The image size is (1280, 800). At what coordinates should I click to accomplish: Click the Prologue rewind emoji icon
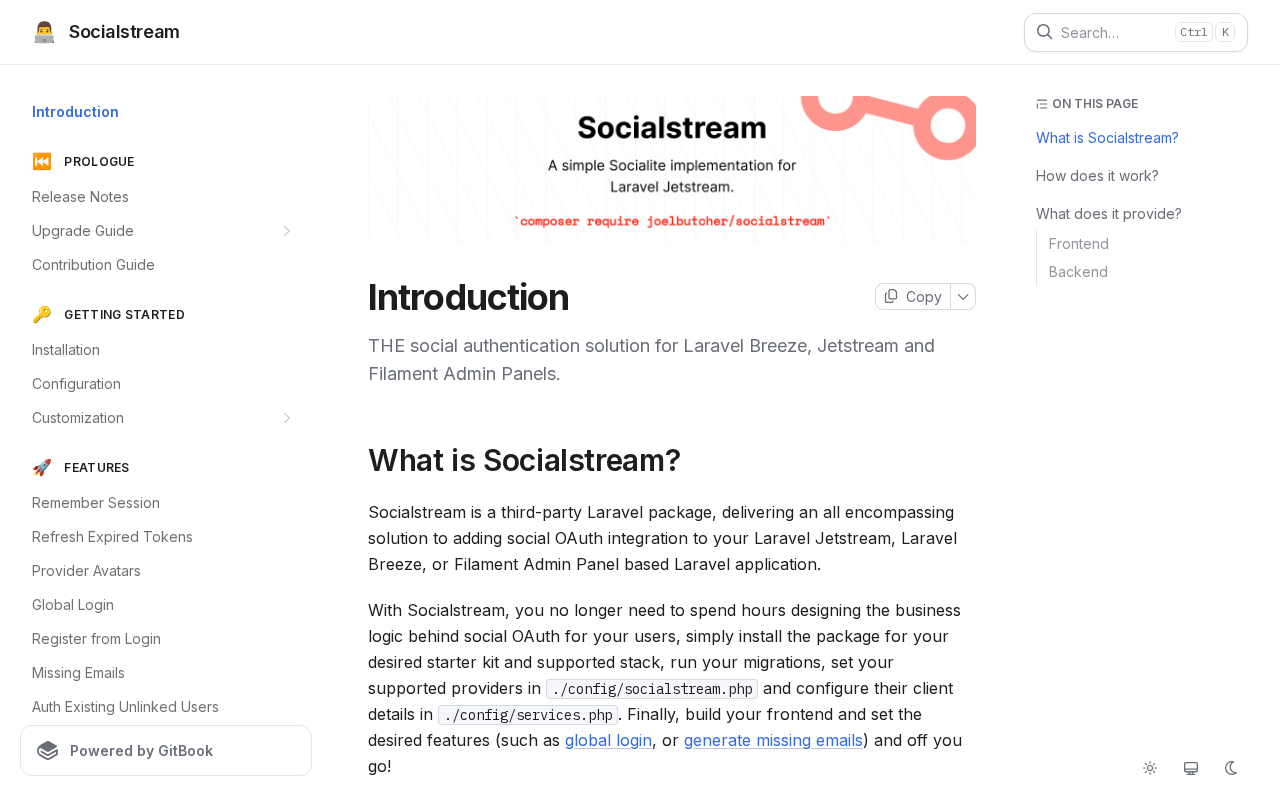click(x=42, y=162)
